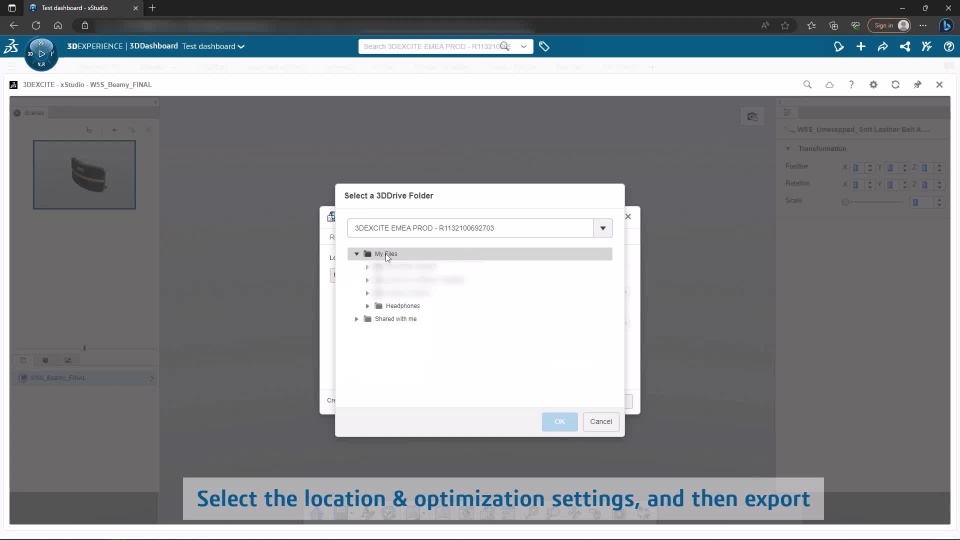Click the tag icon beside search
The height and width of the screenshot is (540, 960).
[544, 47]
